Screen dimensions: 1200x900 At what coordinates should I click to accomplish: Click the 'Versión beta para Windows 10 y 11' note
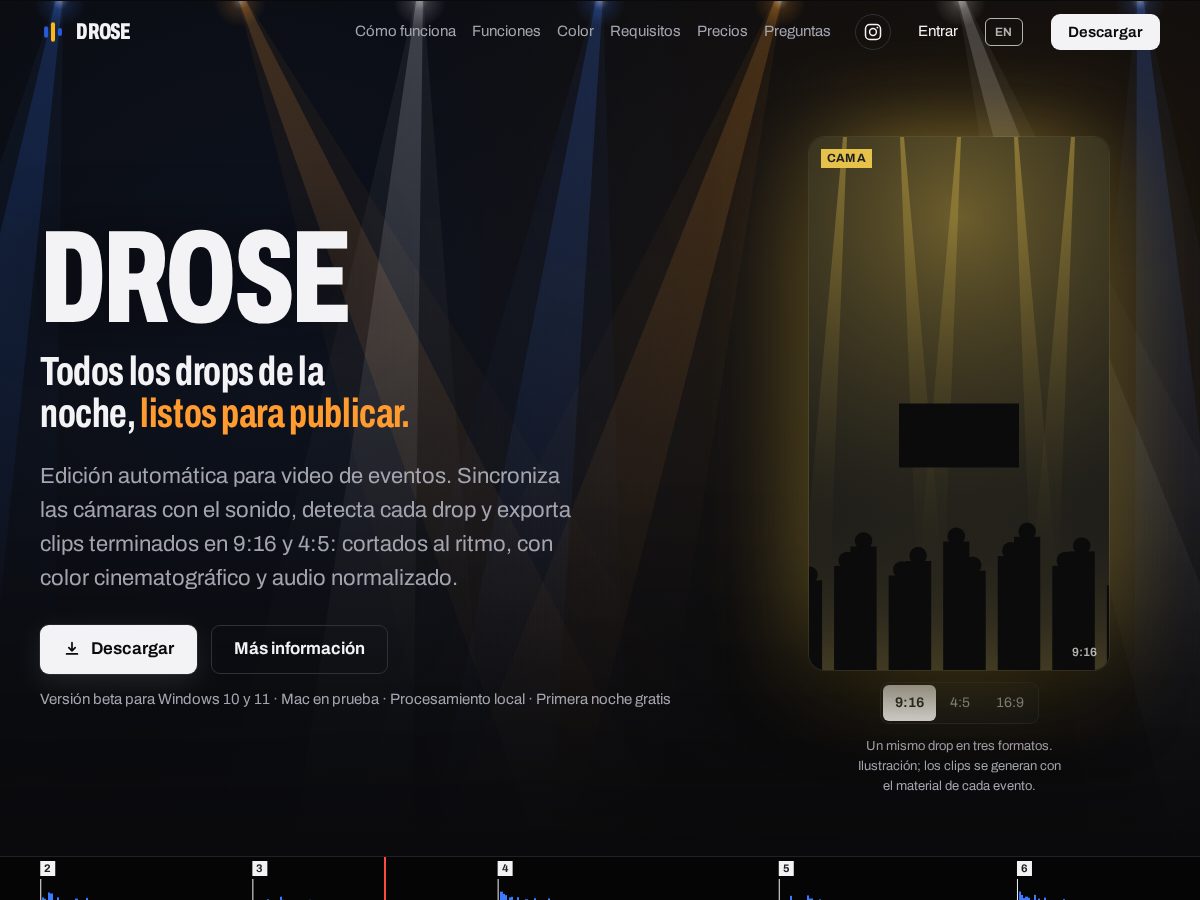point(155,699)
